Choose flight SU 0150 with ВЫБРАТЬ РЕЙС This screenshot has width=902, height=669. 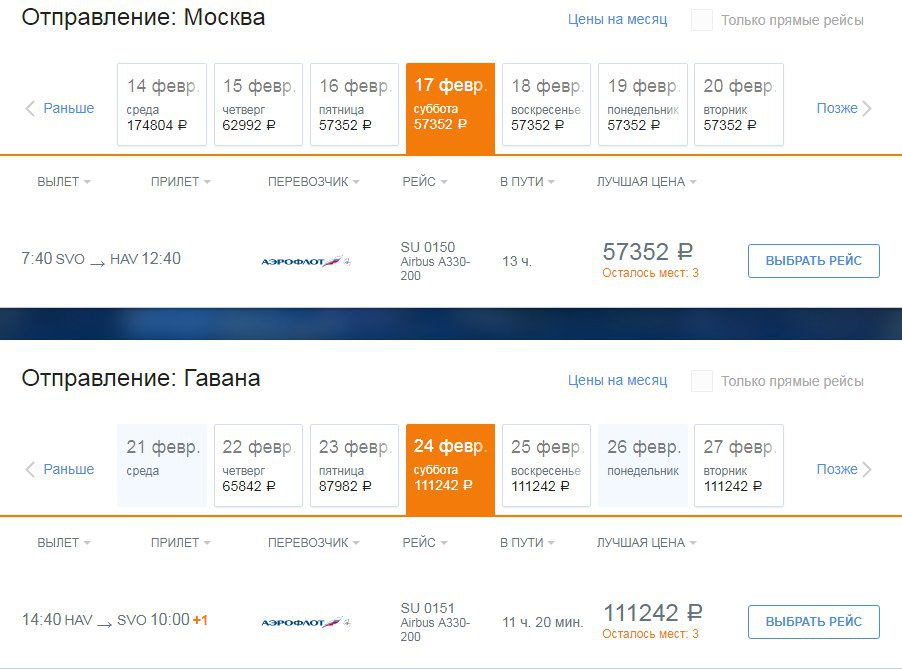click(x=813, y=261)
